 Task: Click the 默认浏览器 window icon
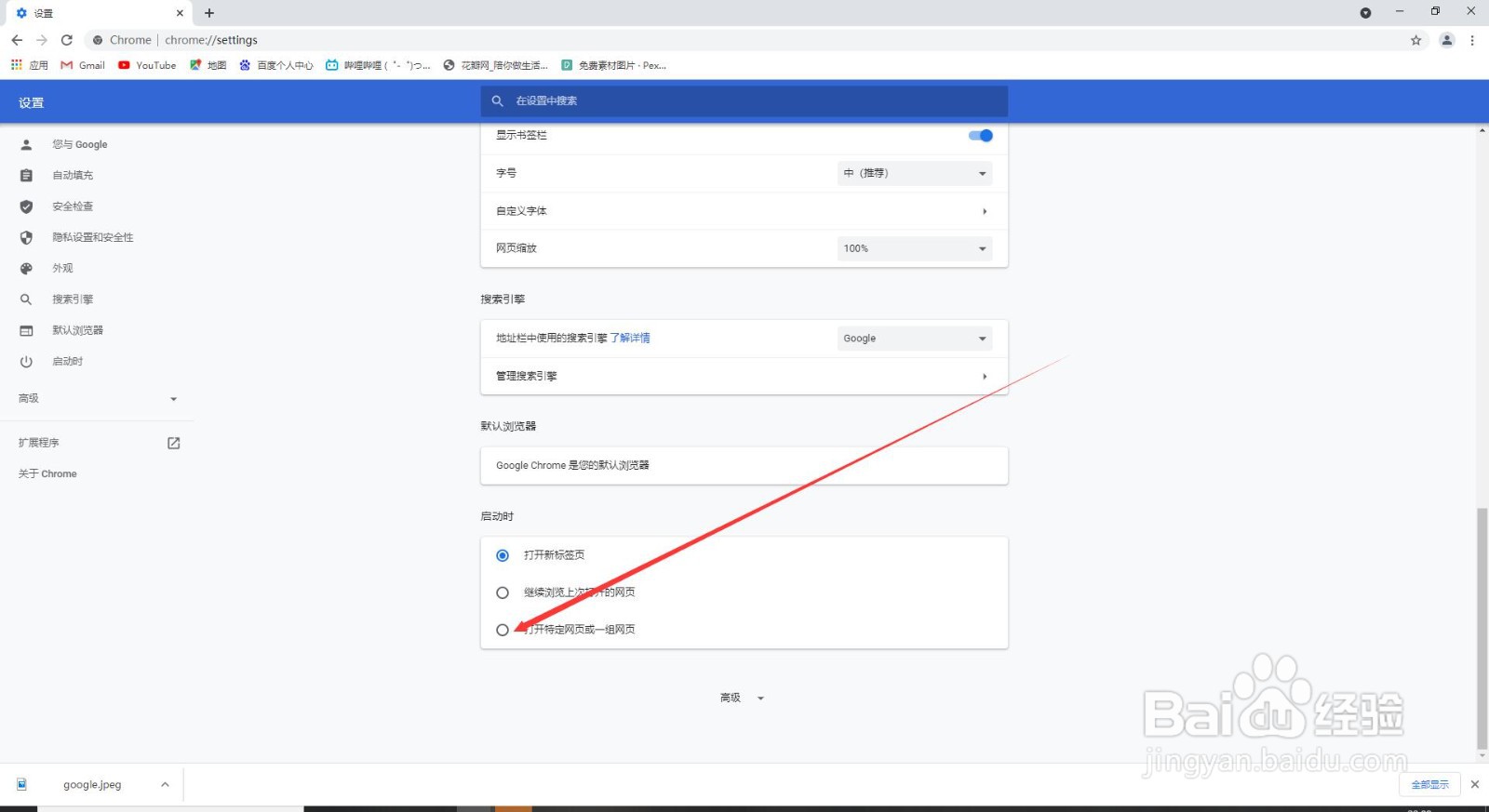click(x=26, y=330)
